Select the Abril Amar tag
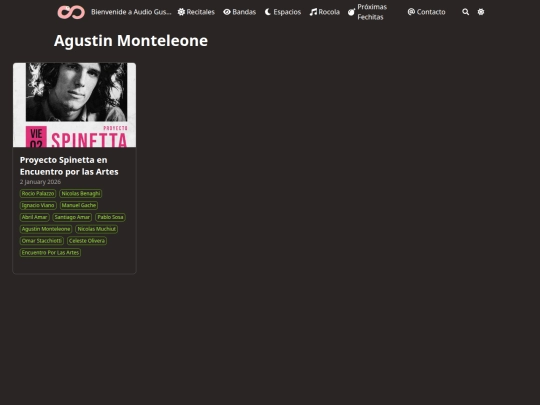This screenshot has width=540, height=405. click(x=34, y=217)
